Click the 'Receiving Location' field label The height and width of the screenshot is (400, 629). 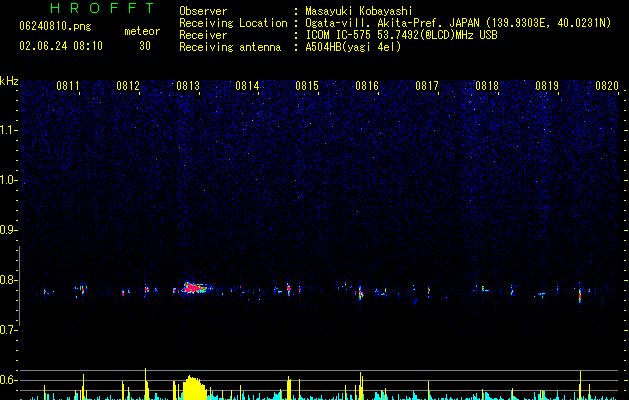click(233, 23)
